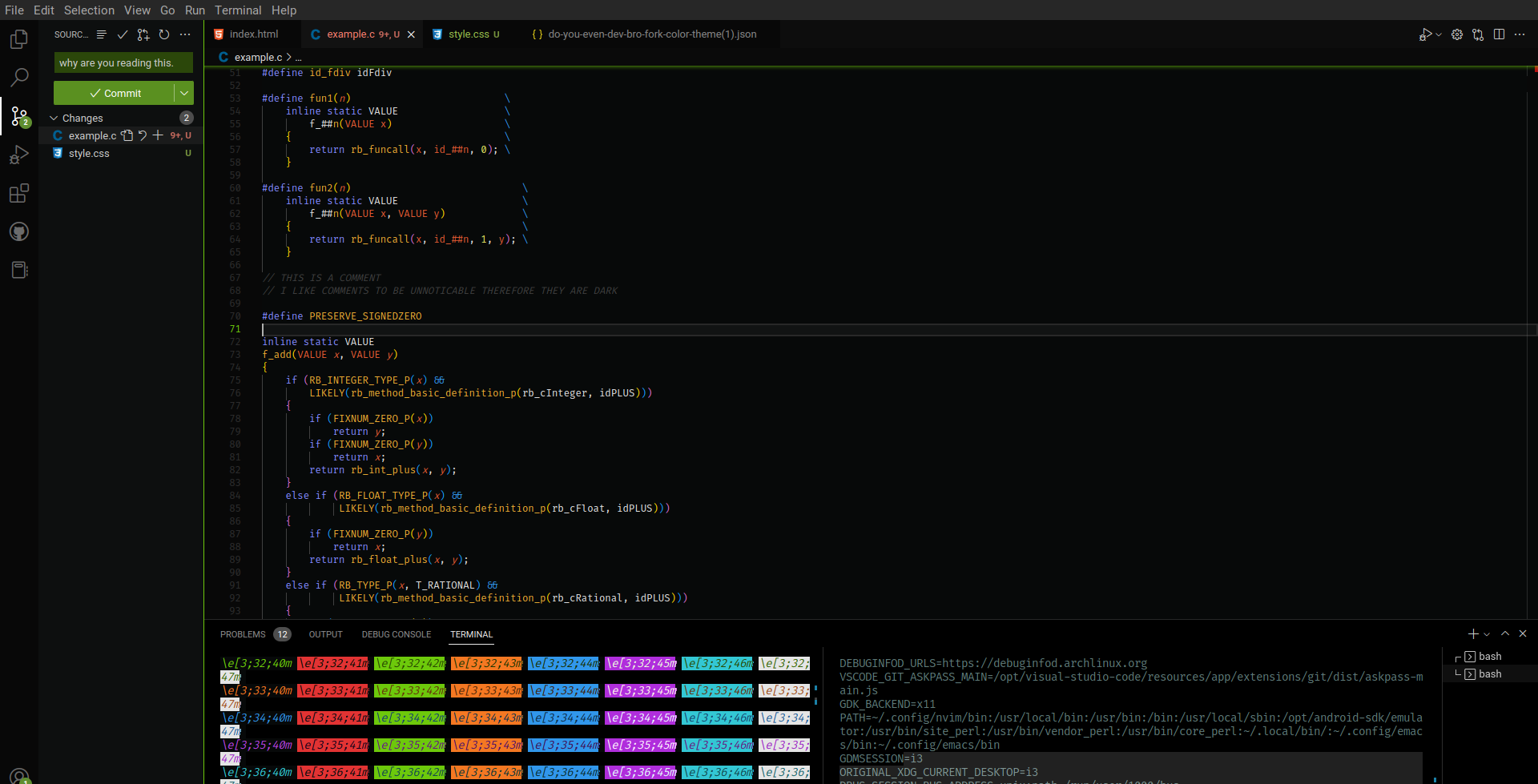Open the Go menu
The height and width of the screenshot is (784, 1538).
167,10
